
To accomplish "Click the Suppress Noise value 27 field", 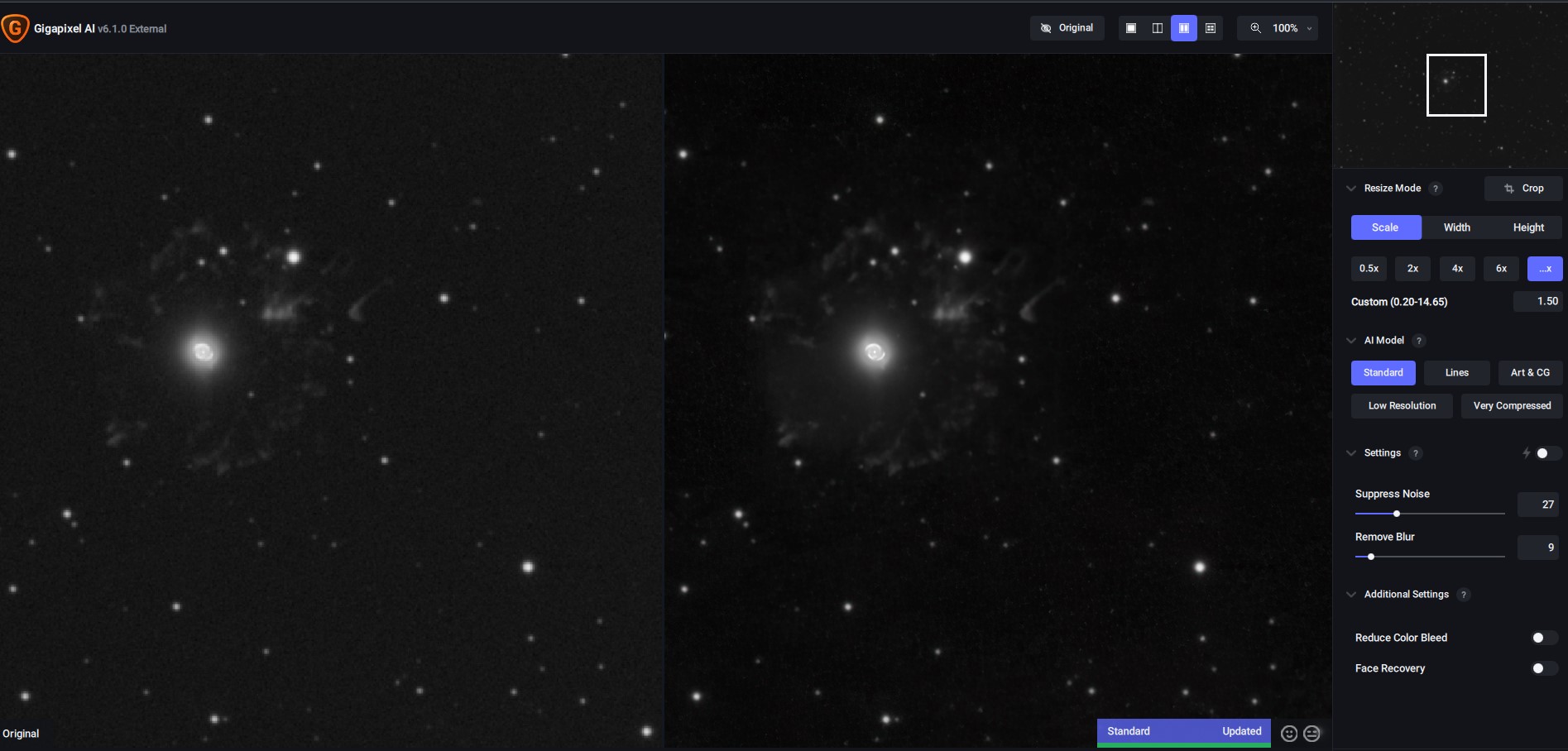I will tap(1538, 505).
